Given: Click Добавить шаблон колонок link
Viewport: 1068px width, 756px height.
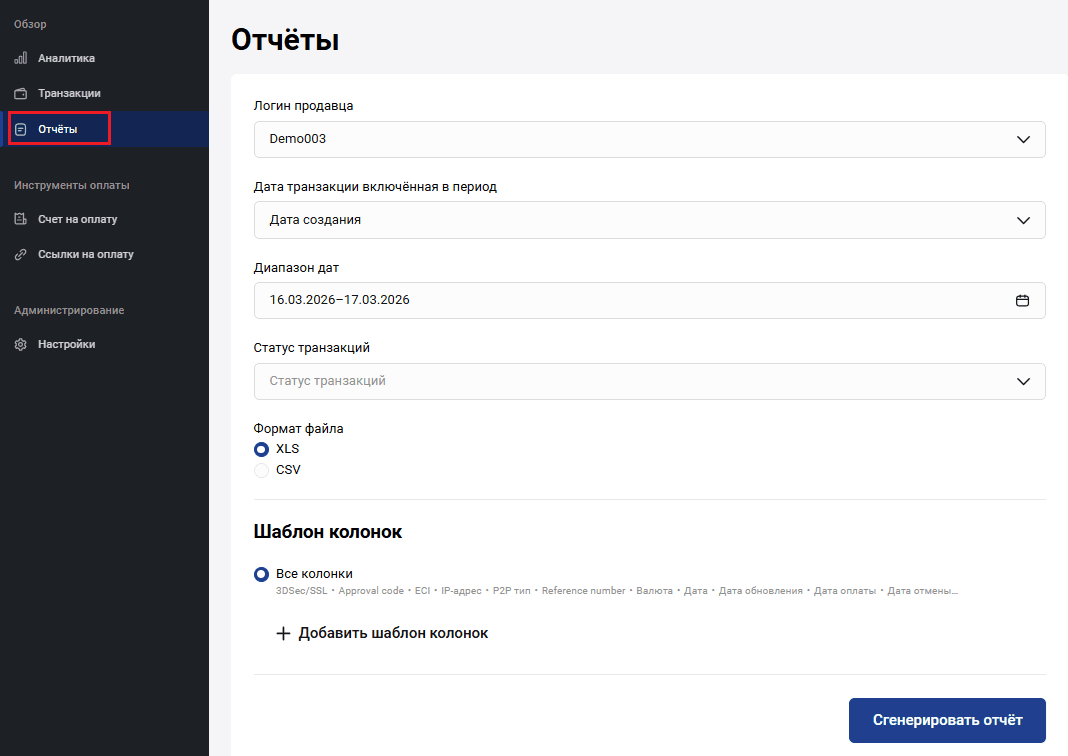Looking at the screenshot, I should pyautogui.click(x=393, y=633).
